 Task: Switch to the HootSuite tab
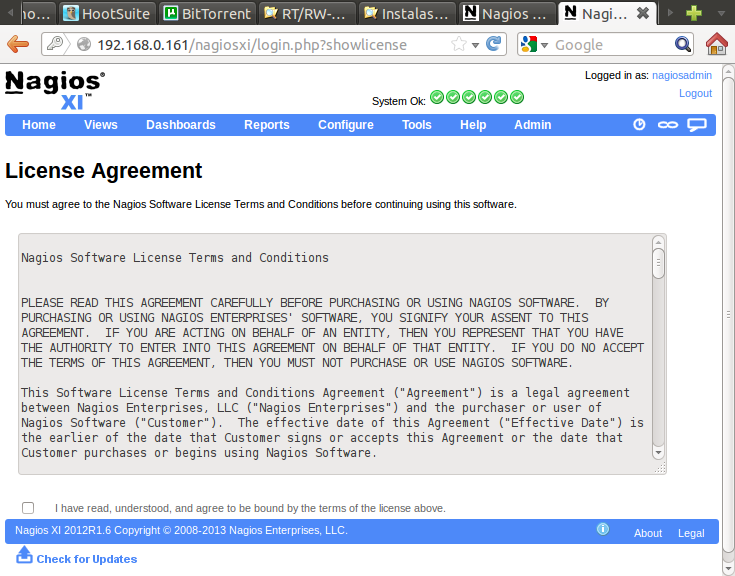tap(107, 13)
